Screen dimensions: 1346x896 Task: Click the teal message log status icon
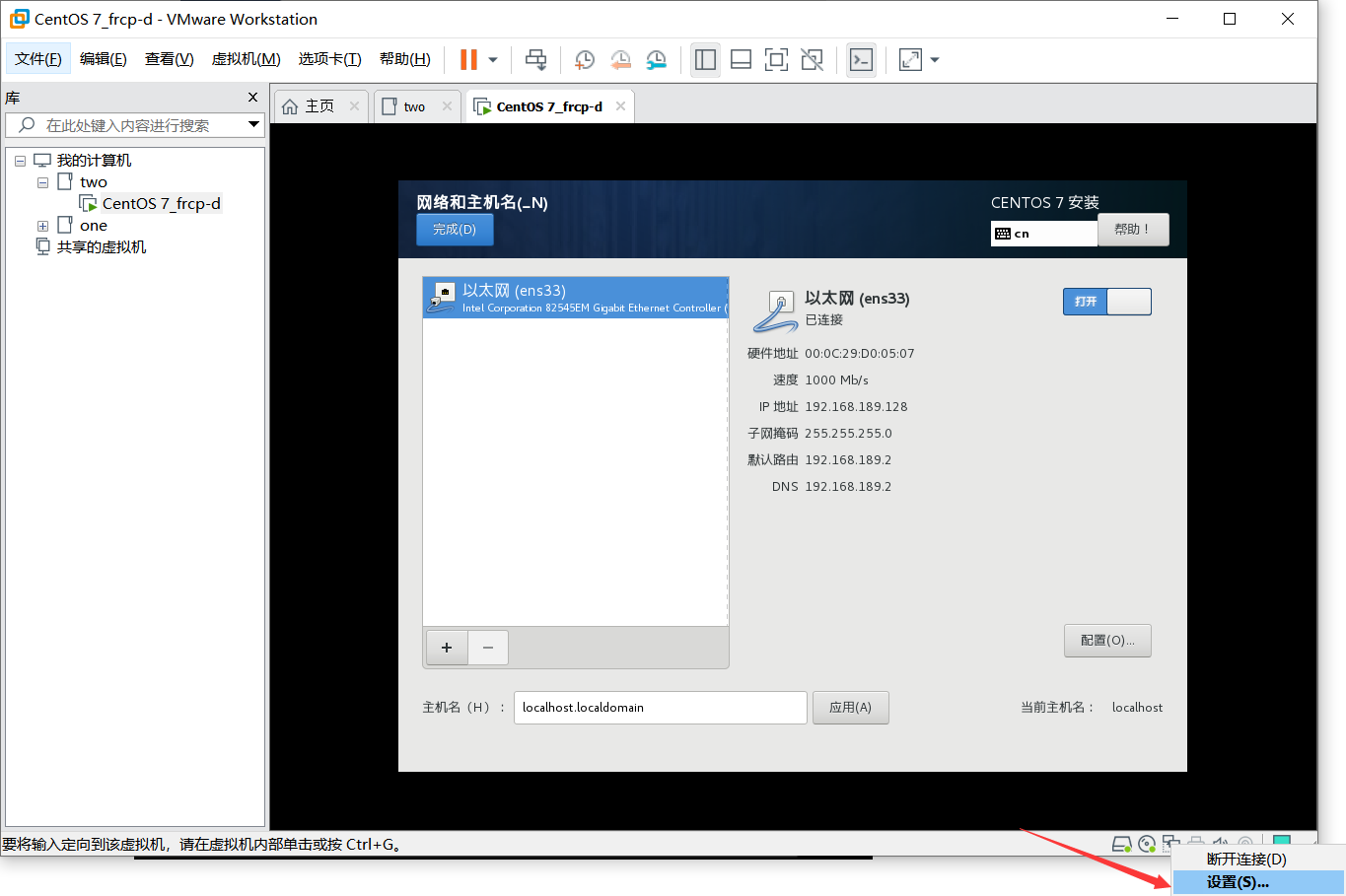tap(1282, 841)
